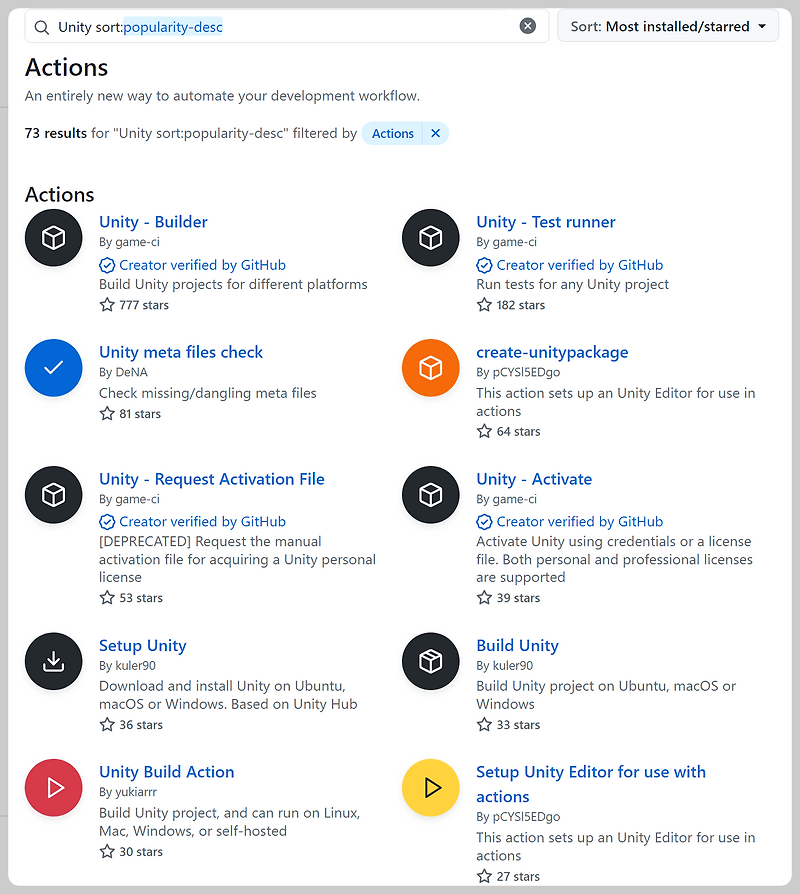The height and width of the screenshot is (894, 800).
Task: Click the verified badge on Unity - Test runner
Action: [x=485, y=265]
